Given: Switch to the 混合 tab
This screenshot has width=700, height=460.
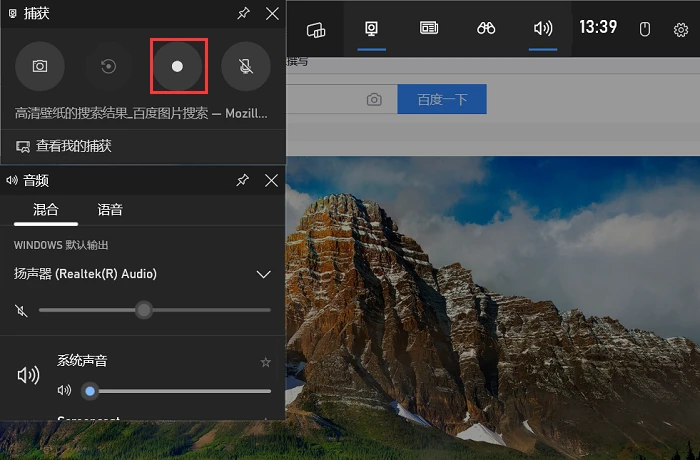Looking at the screenshot, I should pyautogui.click(x=46, y=209).
